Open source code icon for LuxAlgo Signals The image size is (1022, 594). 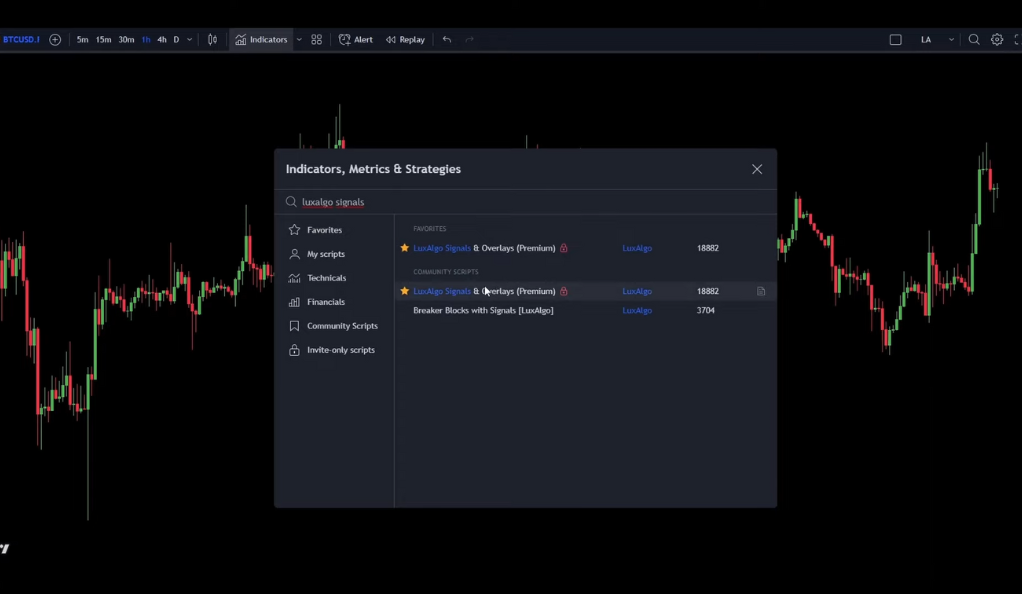point(761,291)
